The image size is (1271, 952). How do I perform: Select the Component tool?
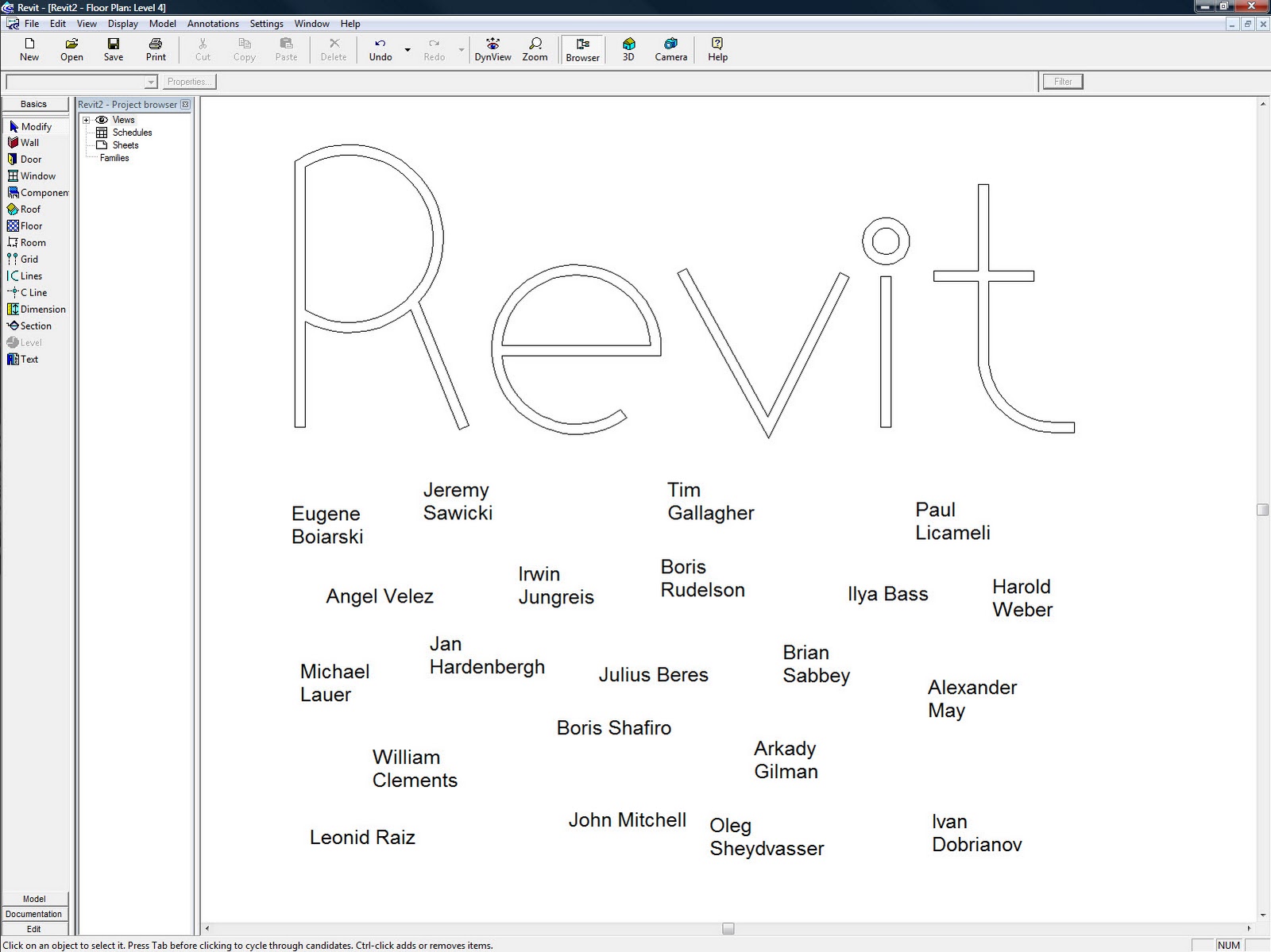pyautogui.click(x=37, y=193)
